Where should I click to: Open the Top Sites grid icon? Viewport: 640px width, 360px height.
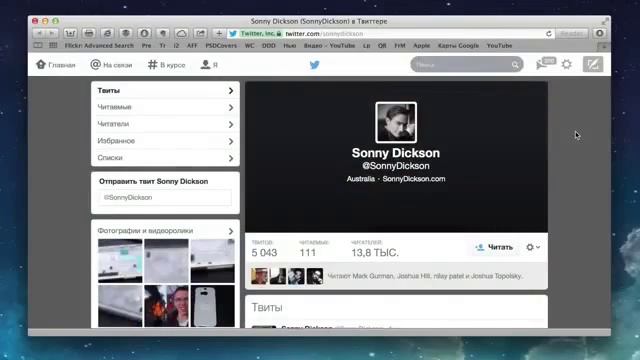point(53,46)
